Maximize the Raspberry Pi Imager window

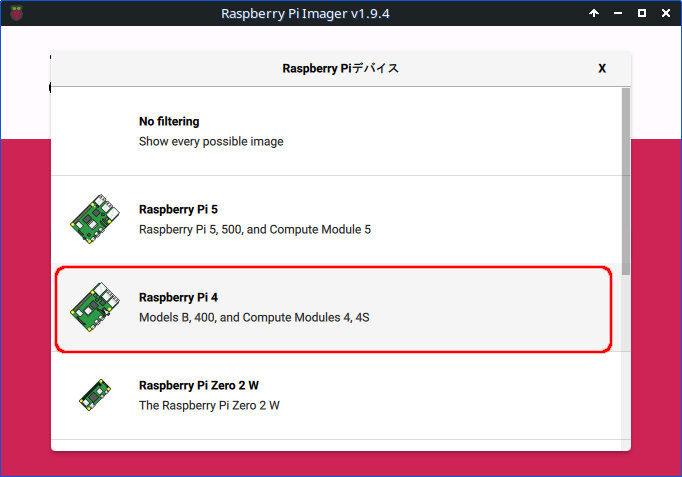click(642, 13)
